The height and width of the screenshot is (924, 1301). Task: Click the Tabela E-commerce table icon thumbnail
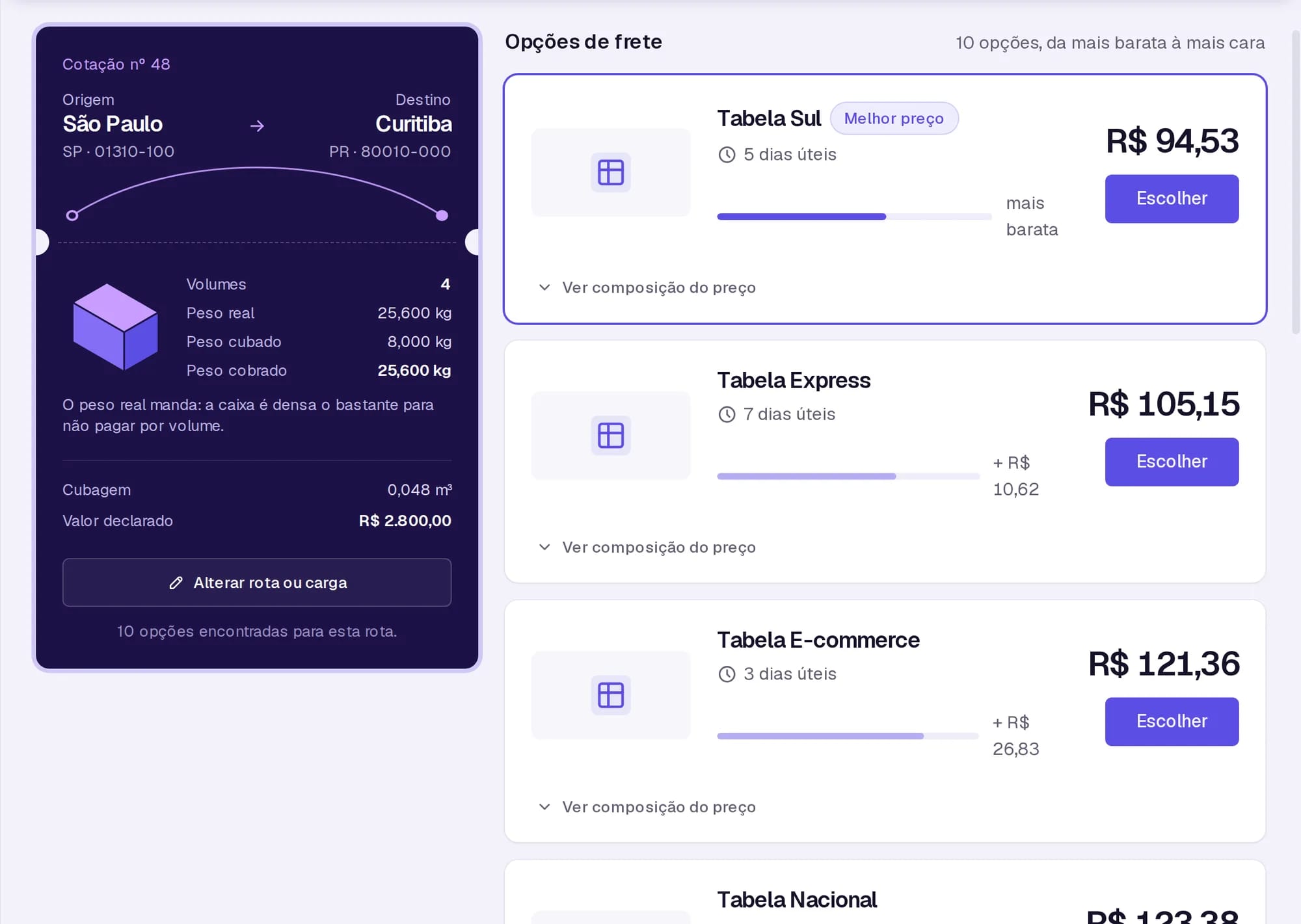pos(610,695)
